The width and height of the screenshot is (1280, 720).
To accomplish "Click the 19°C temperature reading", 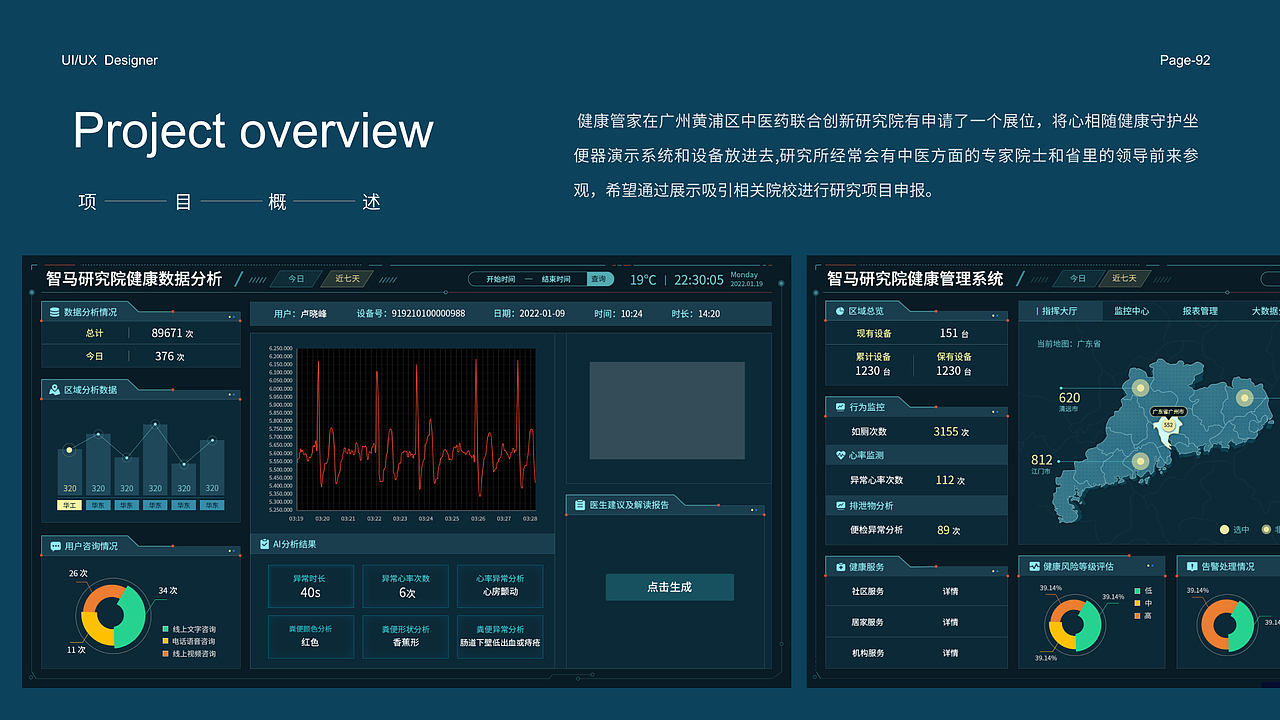I will pyautogui.click(x=643, y=280).
